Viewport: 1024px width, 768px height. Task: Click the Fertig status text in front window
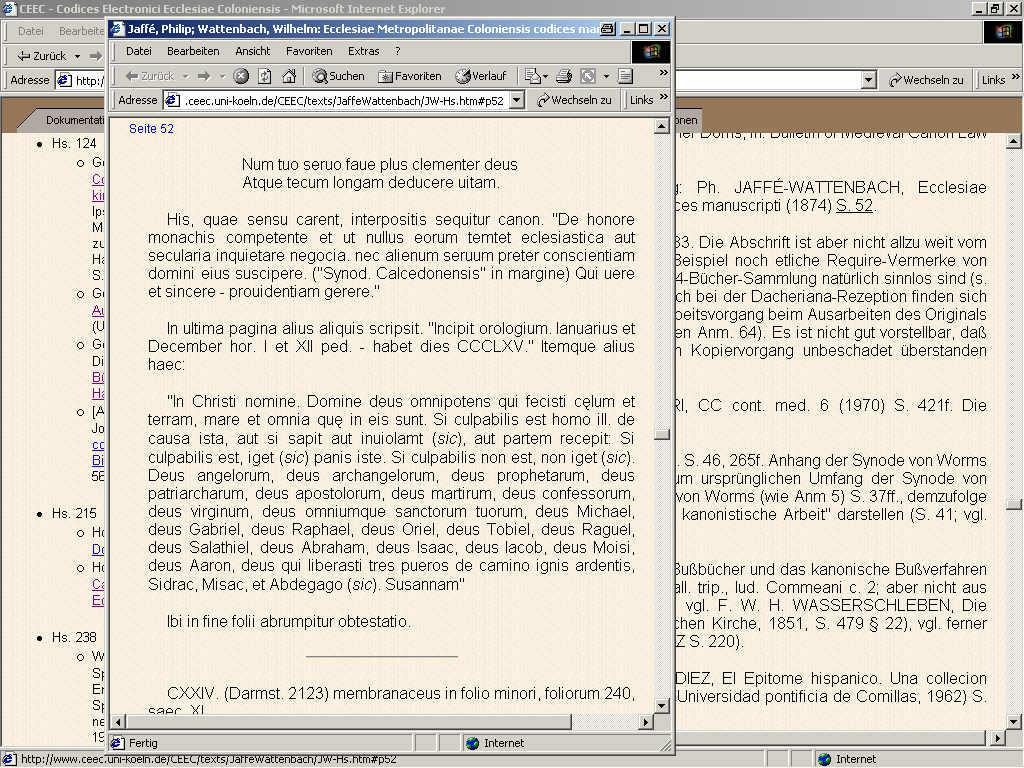pyautogui.click(x=143, y=743)
